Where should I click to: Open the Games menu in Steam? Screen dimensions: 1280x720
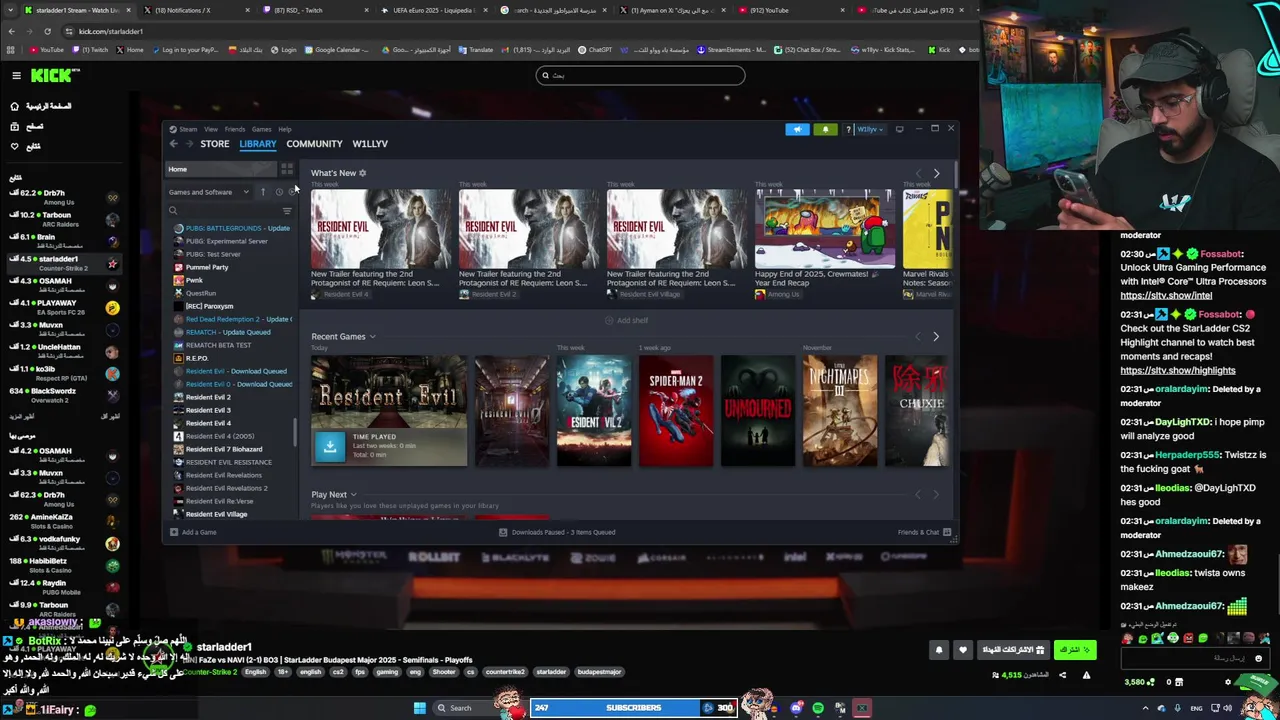tap(261, 129)
